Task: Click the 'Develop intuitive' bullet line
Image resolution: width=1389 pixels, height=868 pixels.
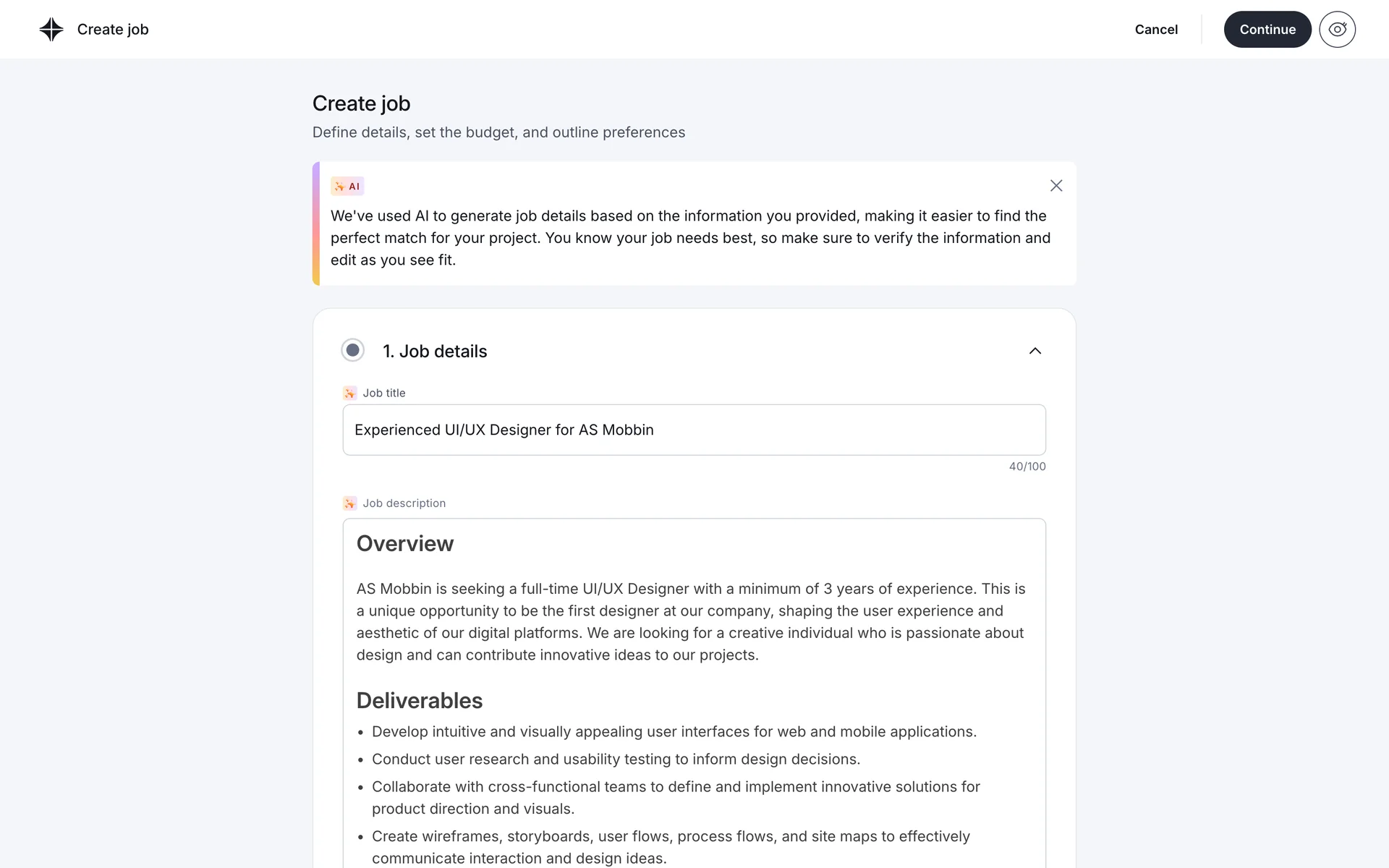Action: point(674,732)
